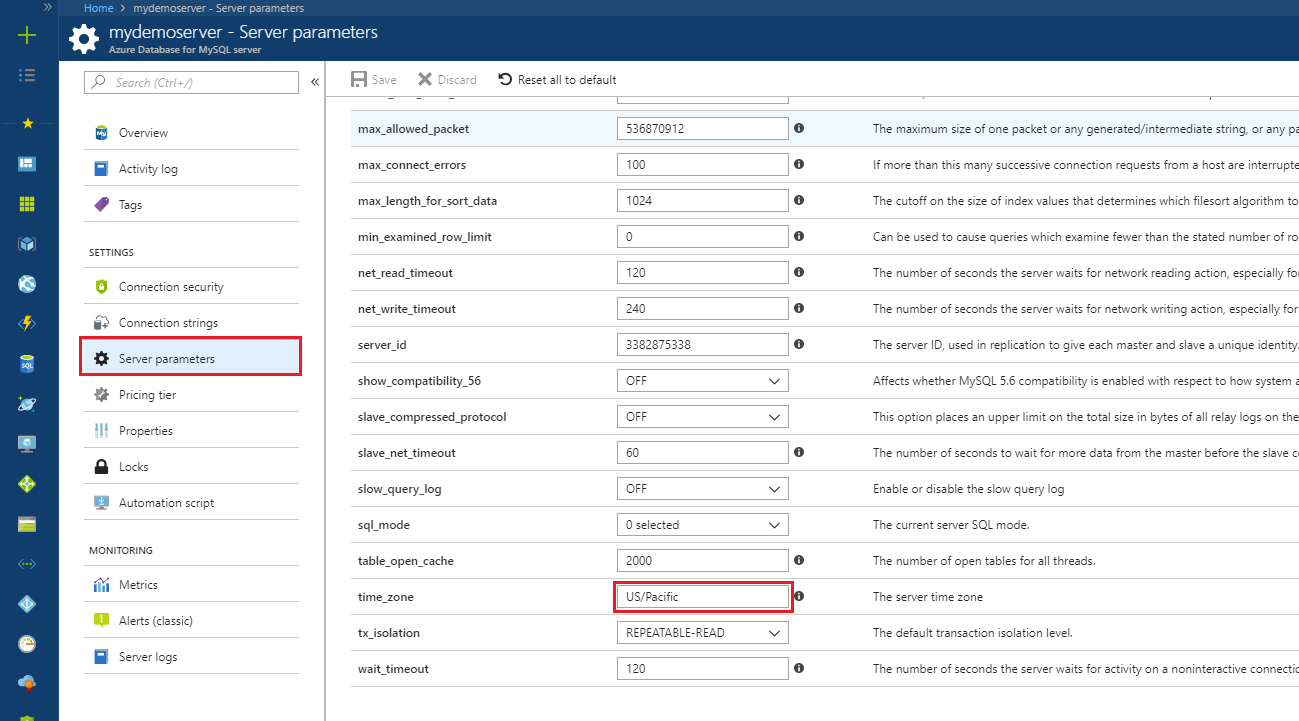Click the net_read_timeout value field
1299x721 pixels.
click(703, 273)
